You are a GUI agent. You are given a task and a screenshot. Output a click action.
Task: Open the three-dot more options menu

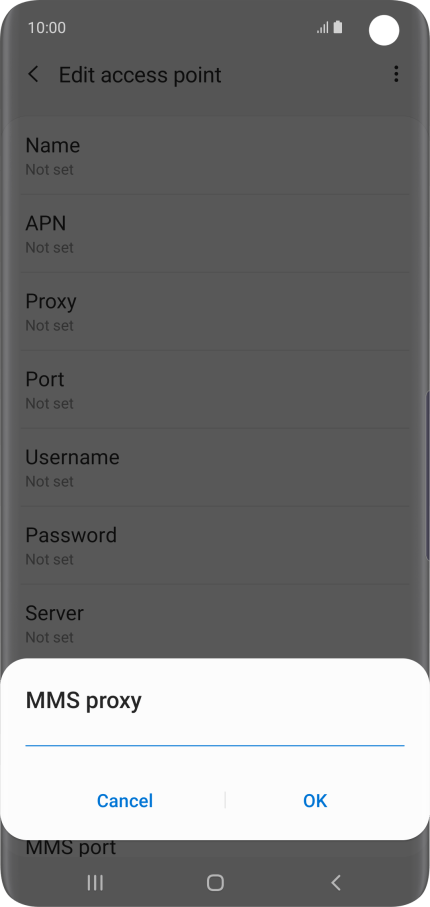(396, 74)
